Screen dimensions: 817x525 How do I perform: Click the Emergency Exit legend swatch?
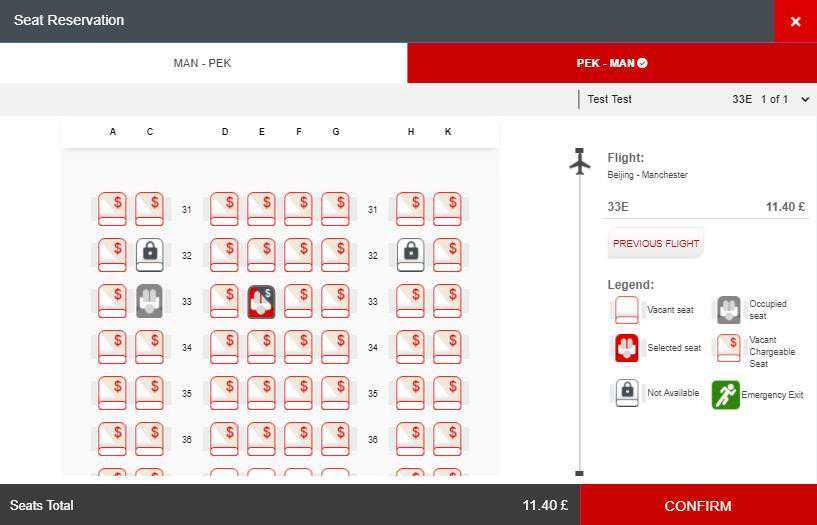tap(725, 395)
